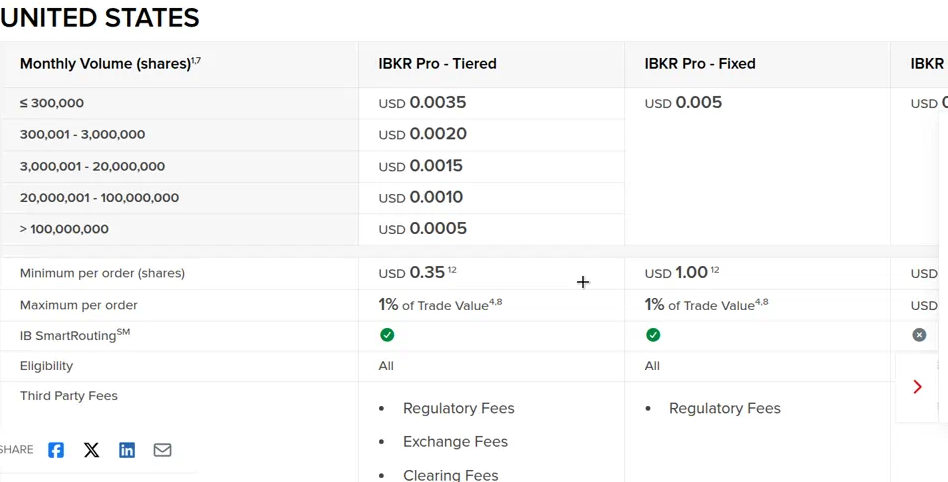Select the IBKR Pro - Tiered column header
The height and width of the screenshot is (482, 948).
click(438, 64)
